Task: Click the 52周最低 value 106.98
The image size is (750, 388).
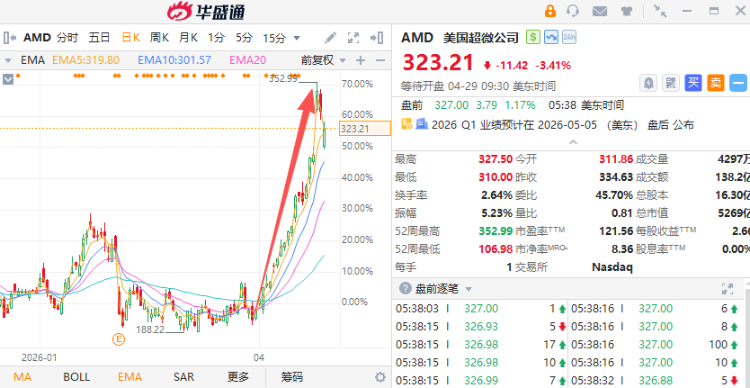Action: [496, 249]
